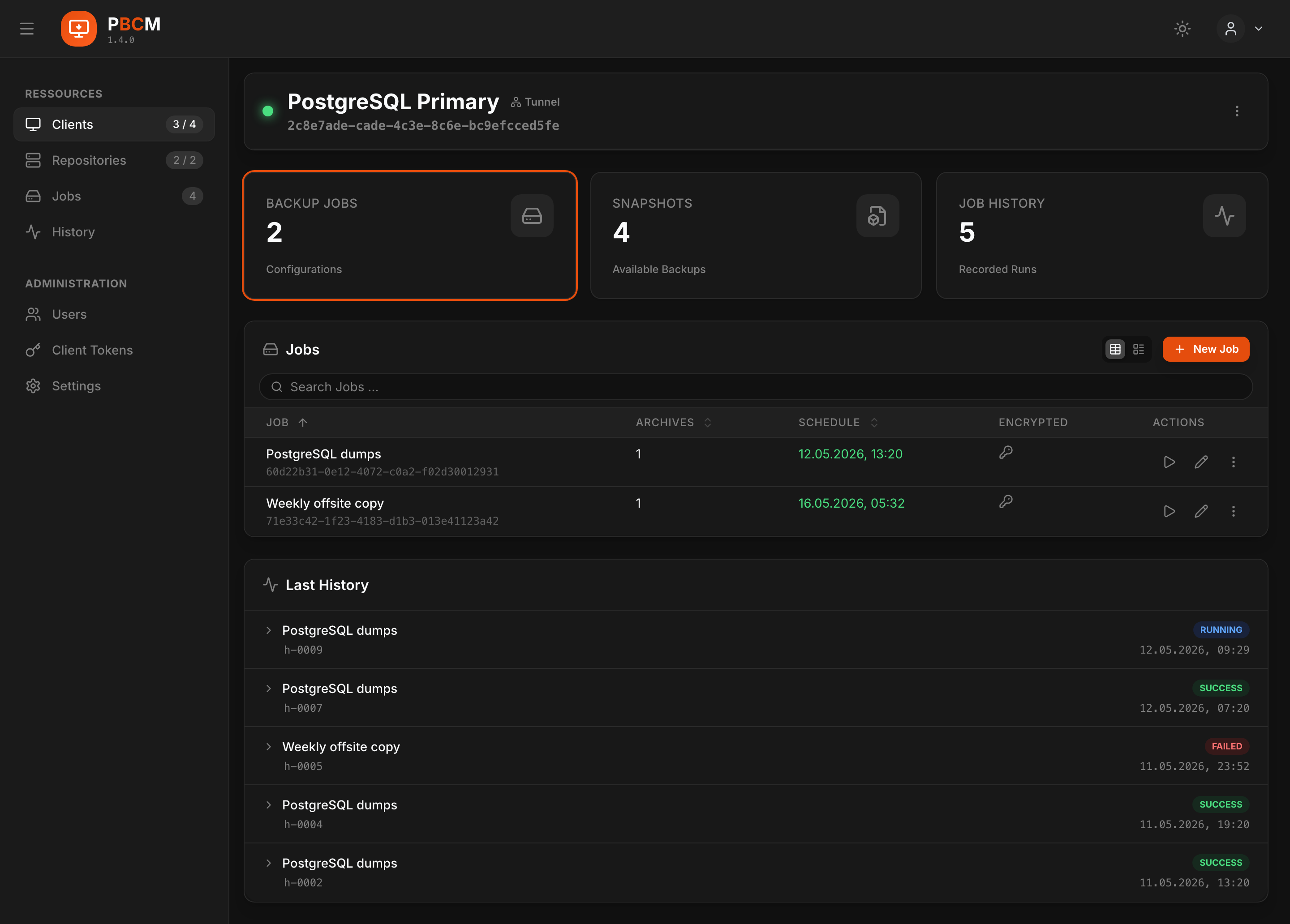Screen dimensions: 1290x924
Task: Open Clients in the sidebar
Action: pos(114,124)
